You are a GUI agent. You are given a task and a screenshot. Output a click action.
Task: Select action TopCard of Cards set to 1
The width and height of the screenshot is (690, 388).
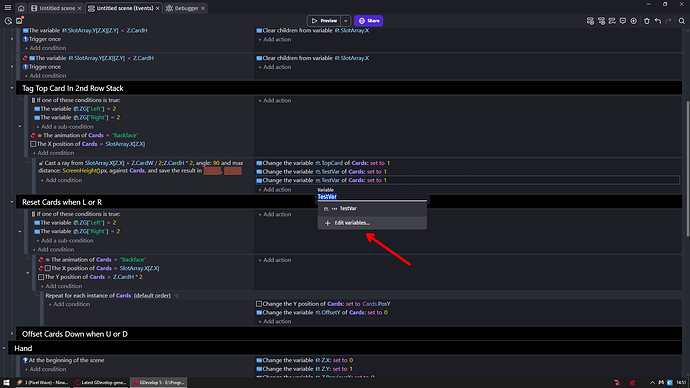coord(323,163)
